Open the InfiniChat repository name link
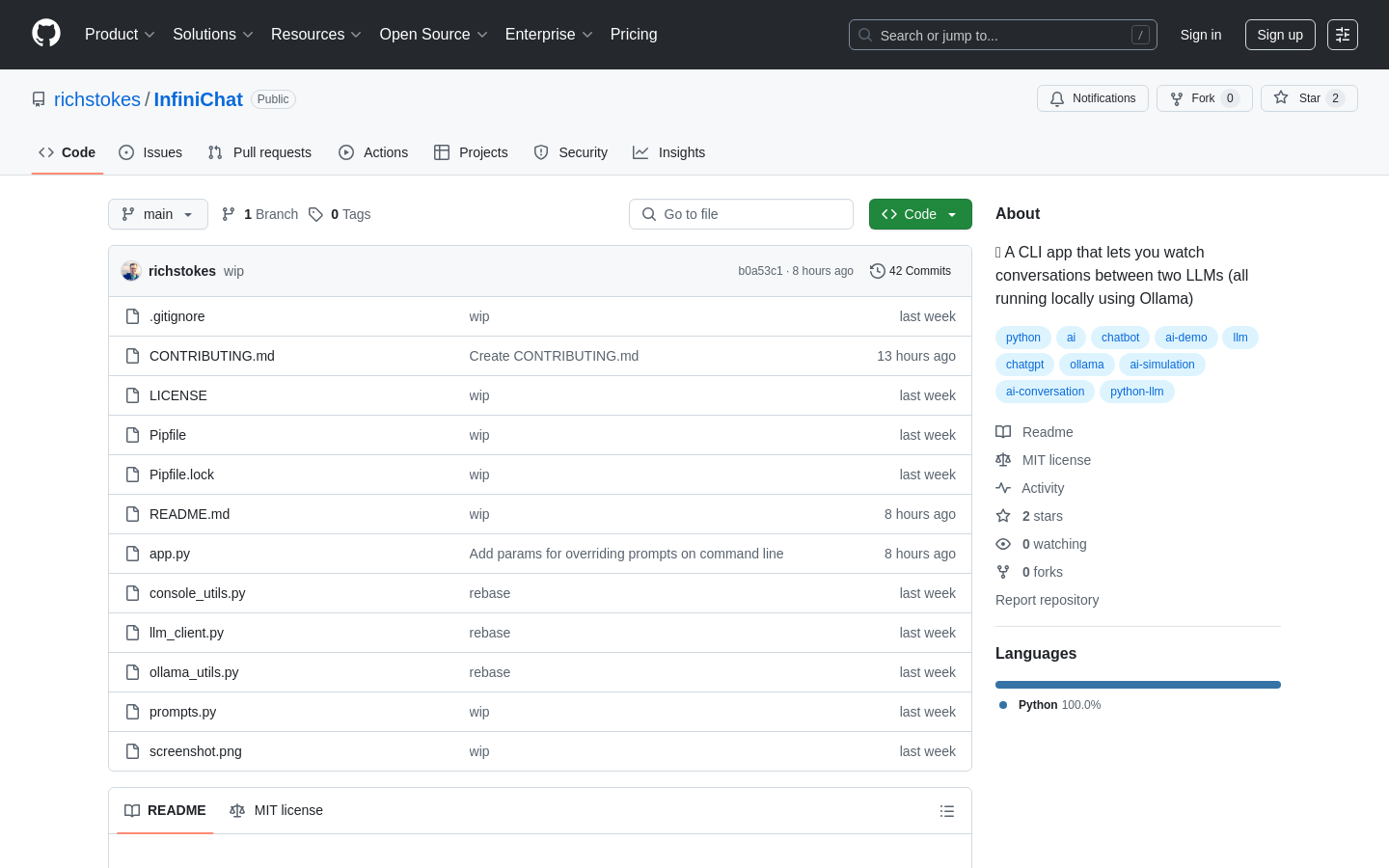 click(199, 99)
